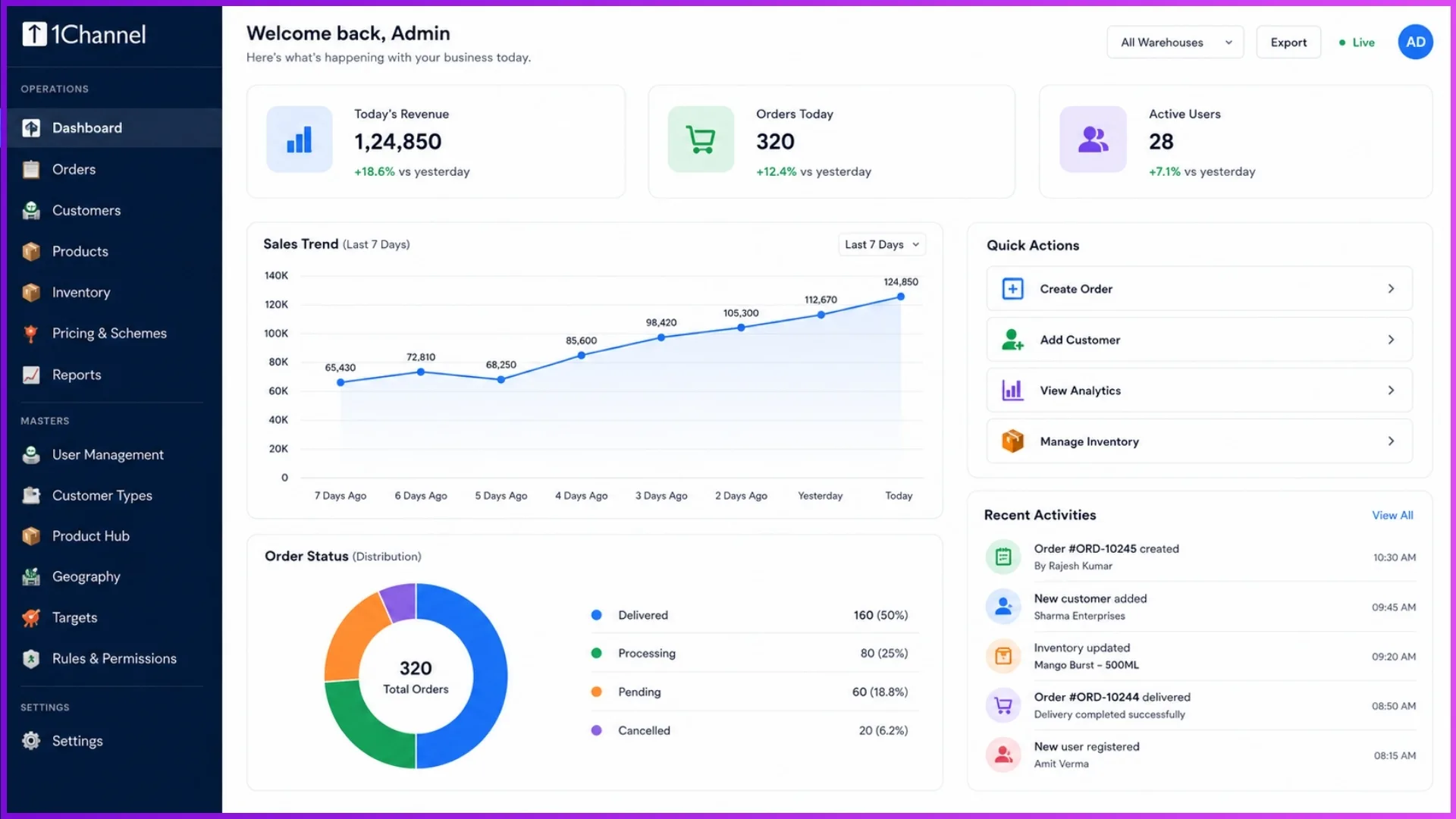This screenshot has height=819, width=1456.
Task: Click the Create Order plus icon
Action: (1012, 289)
